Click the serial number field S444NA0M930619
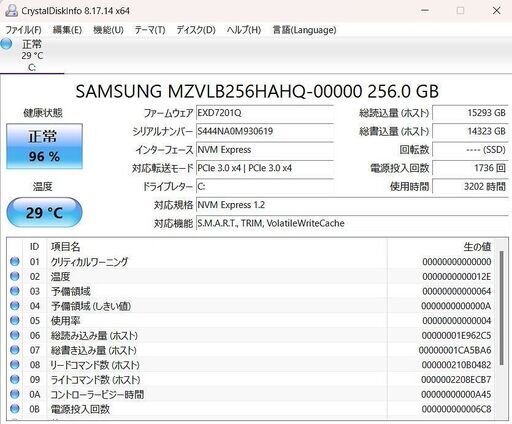The height and width of the screenshot is (424, 512). (x=265, y=131)
